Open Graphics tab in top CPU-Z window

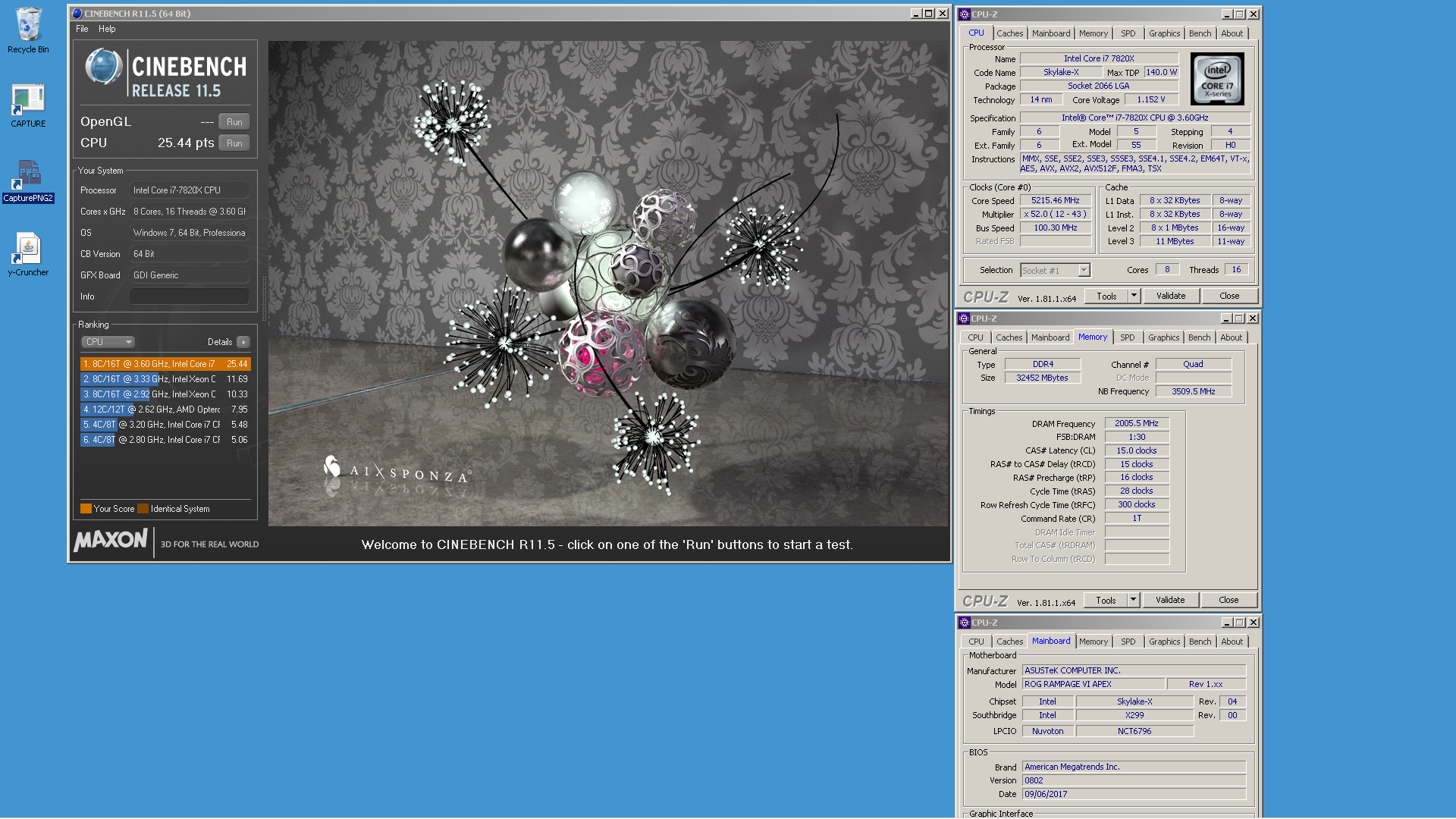[x=1164, y=33]
